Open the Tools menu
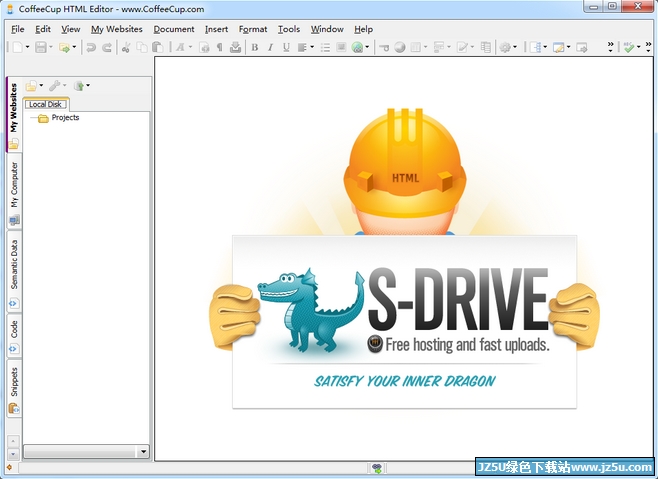 coord(289,29)
